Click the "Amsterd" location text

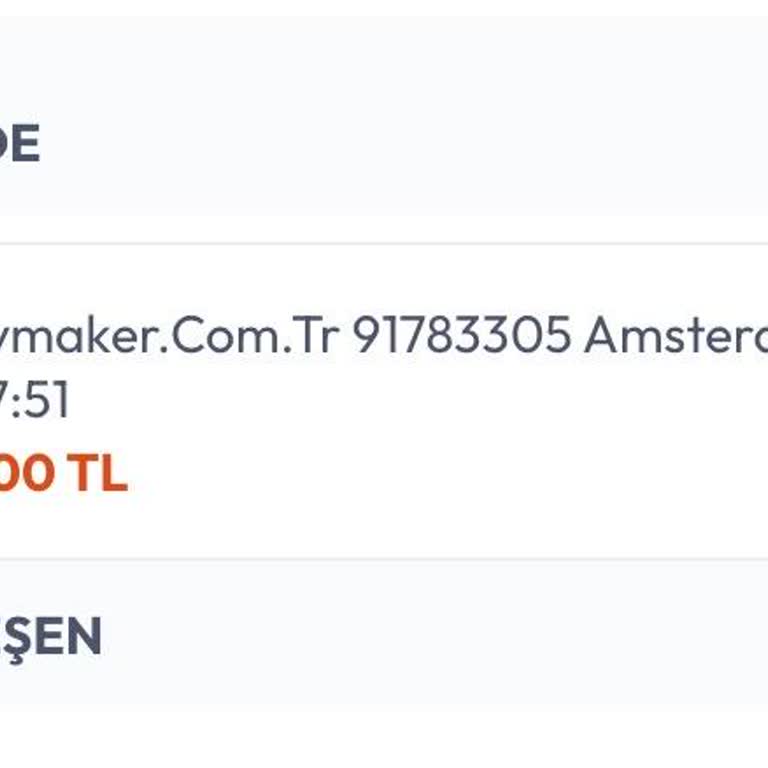coord(676,336)
